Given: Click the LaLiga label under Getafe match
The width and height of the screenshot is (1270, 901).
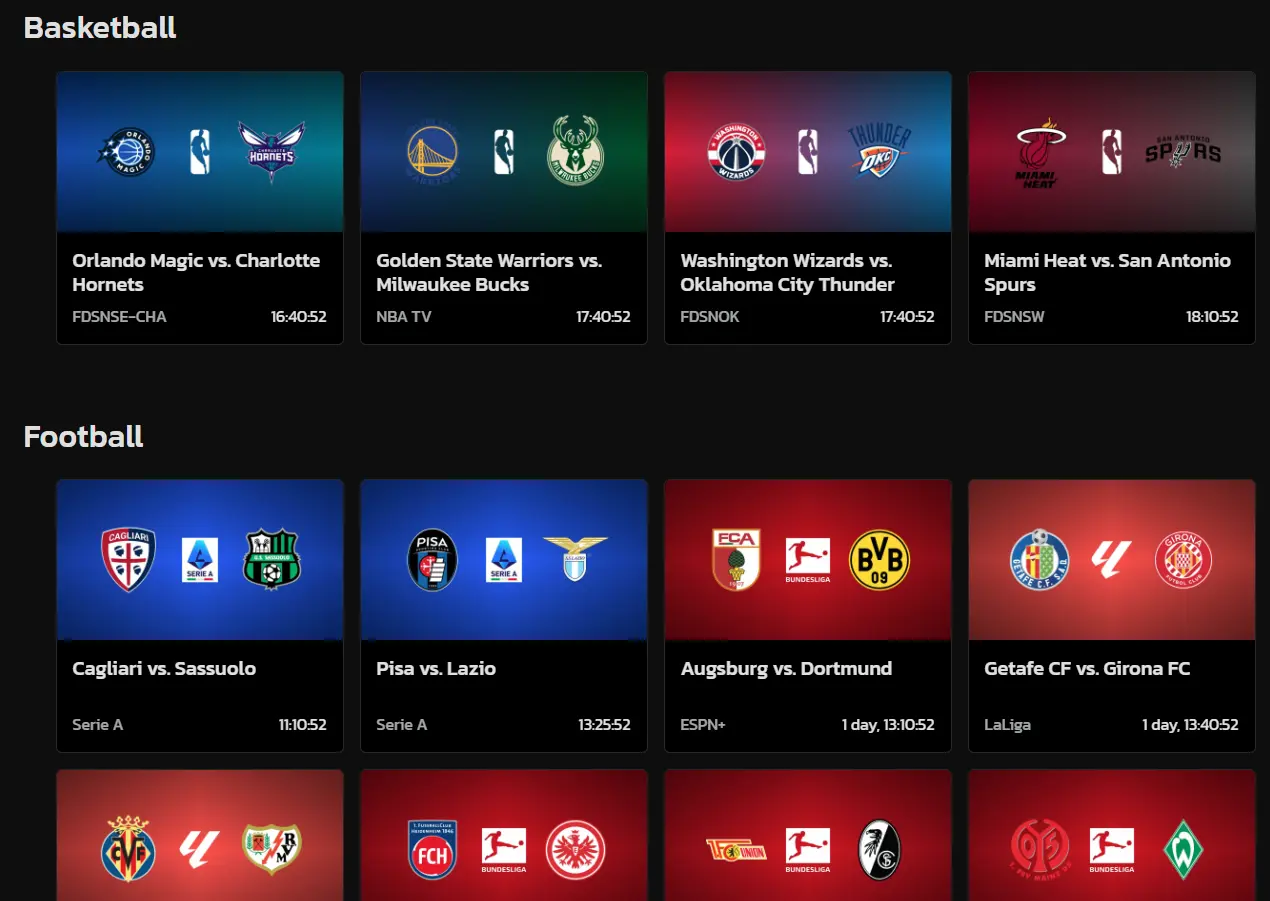Looking at the screenshot, I should coord(1007,725).
